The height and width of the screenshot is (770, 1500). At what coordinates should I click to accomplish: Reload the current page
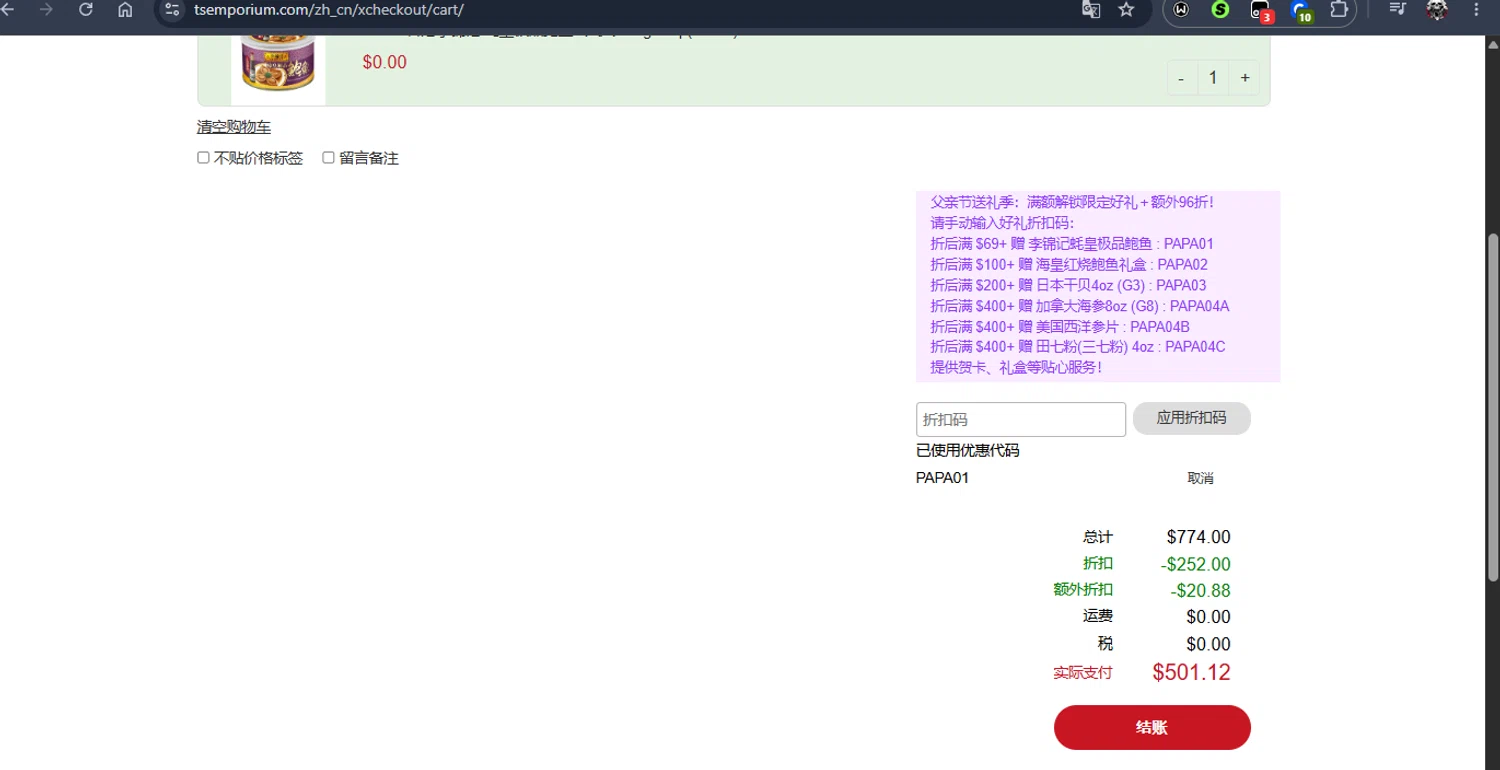tap(86, 9)
